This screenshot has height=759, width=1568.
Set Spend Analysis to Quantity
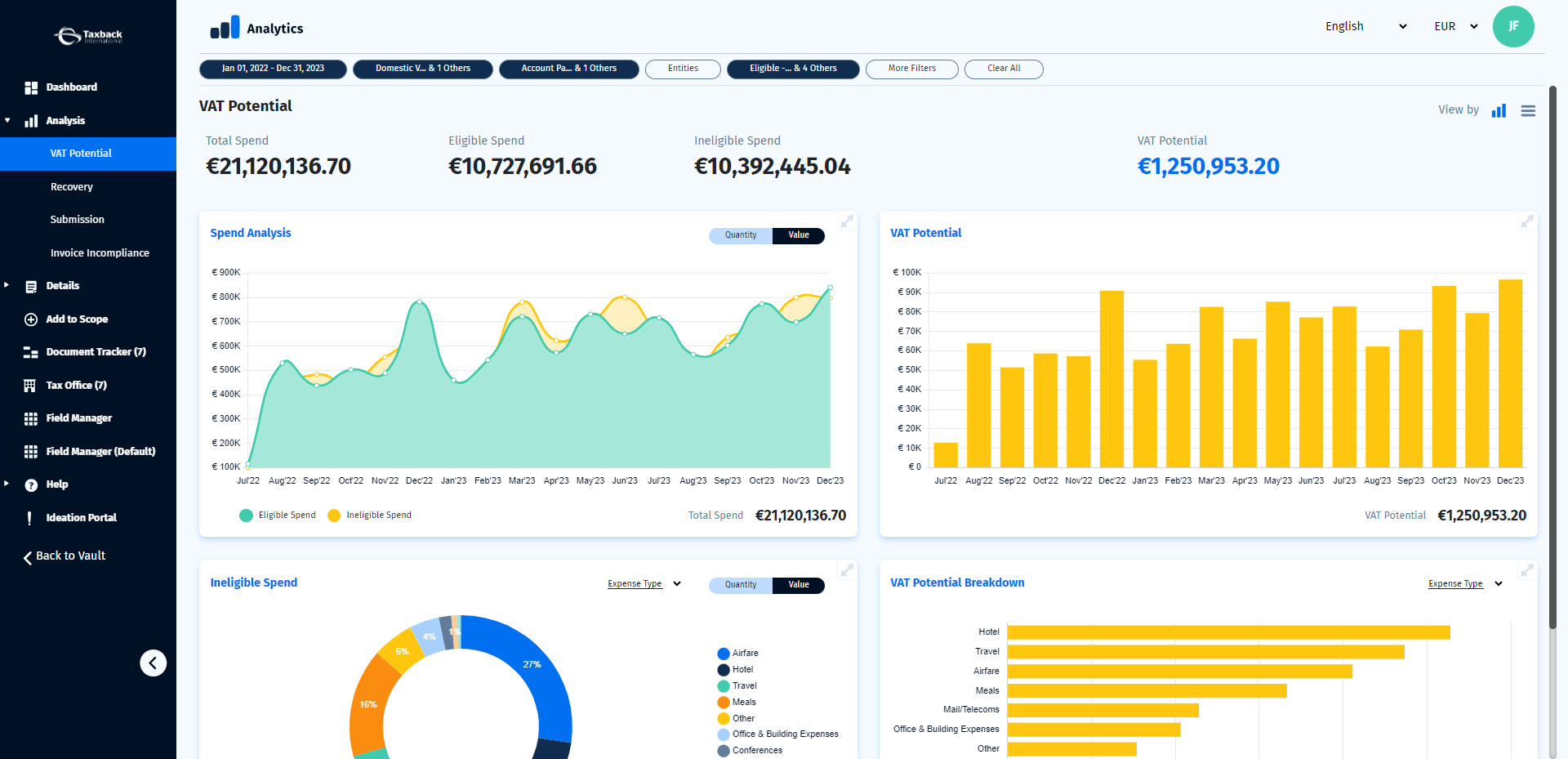(741, 235)
